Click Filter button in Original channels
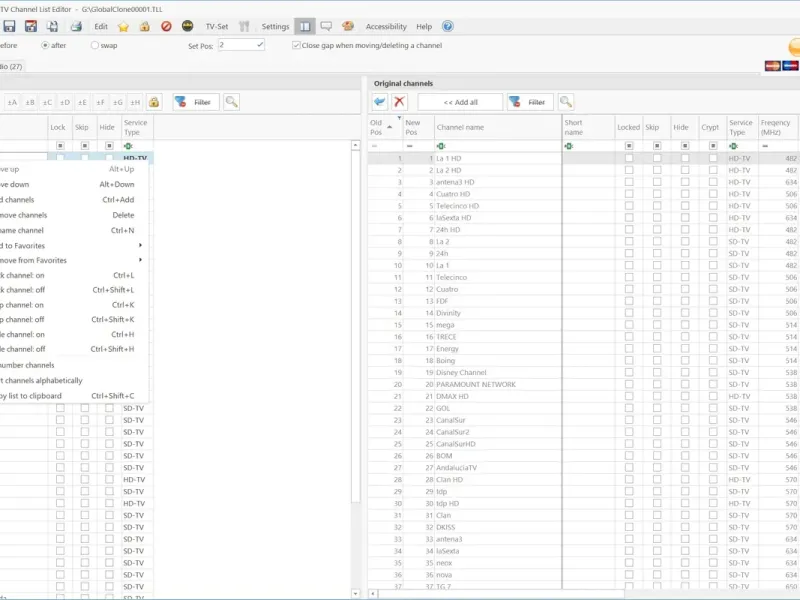The image size is (800, 600). [x=530, y=102]
